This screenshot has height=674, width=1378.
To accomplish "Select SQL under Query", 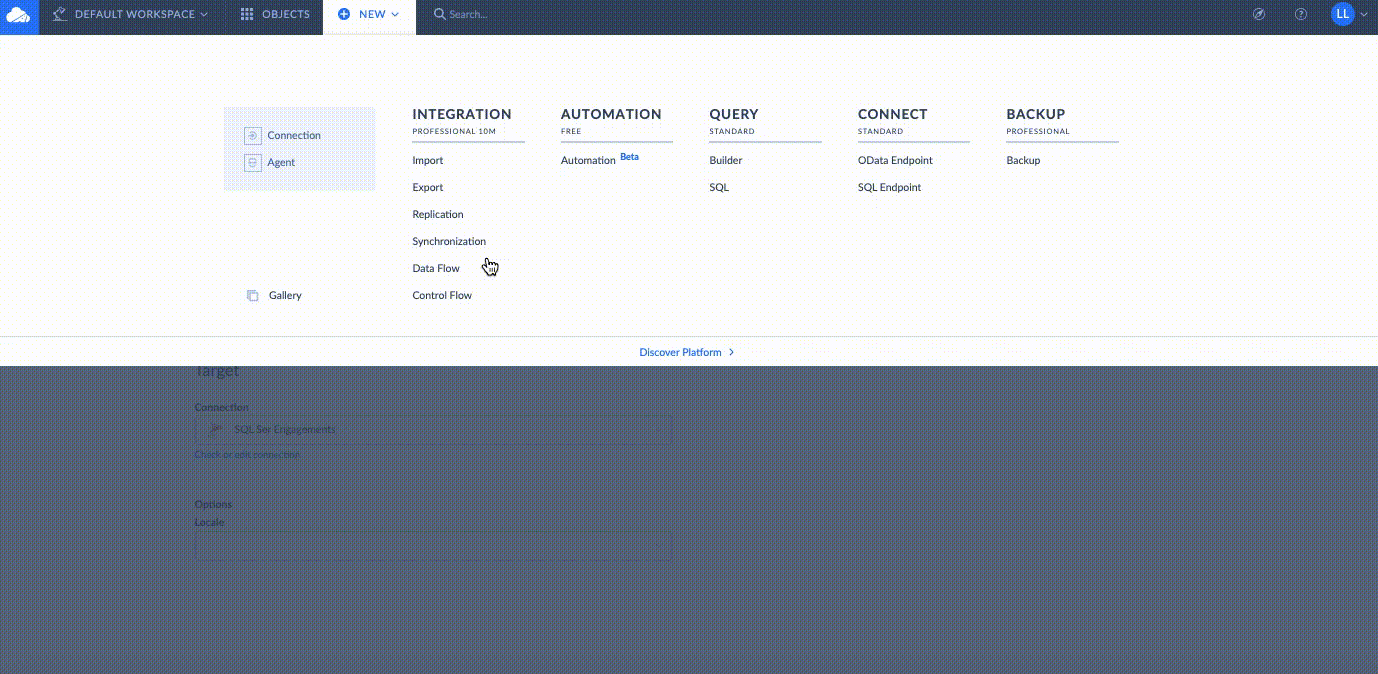I will [x=719, y=187].
